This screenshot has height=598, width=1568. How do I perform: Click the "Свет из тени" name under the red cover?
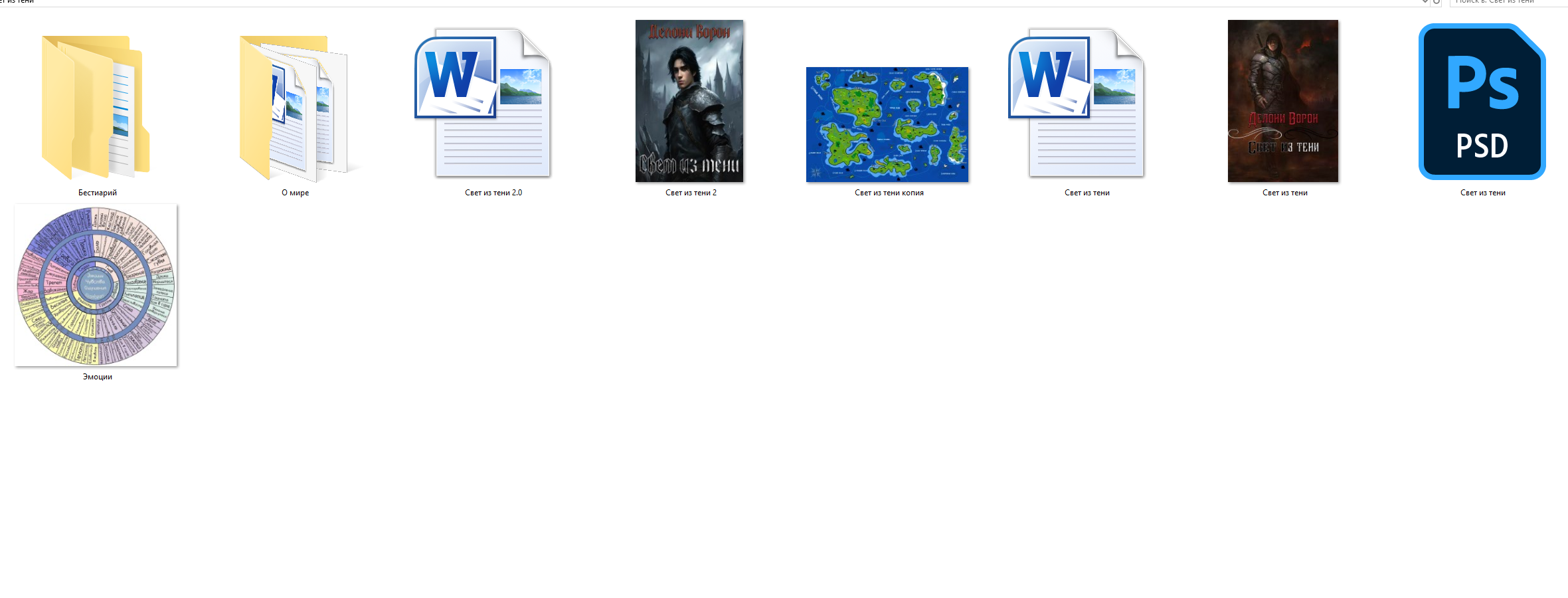pos(1285,193)
